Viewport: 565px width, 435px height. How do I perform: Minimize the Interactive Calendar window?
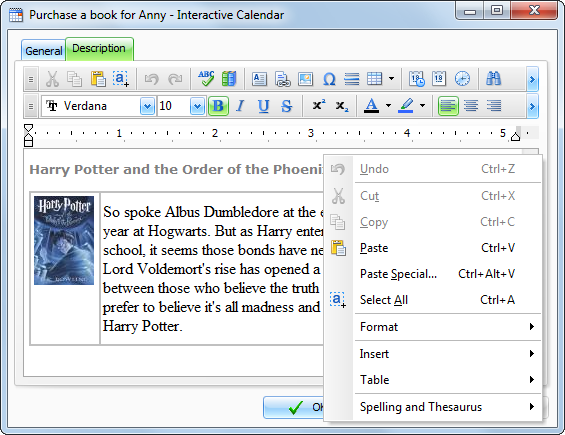[470, 11]
